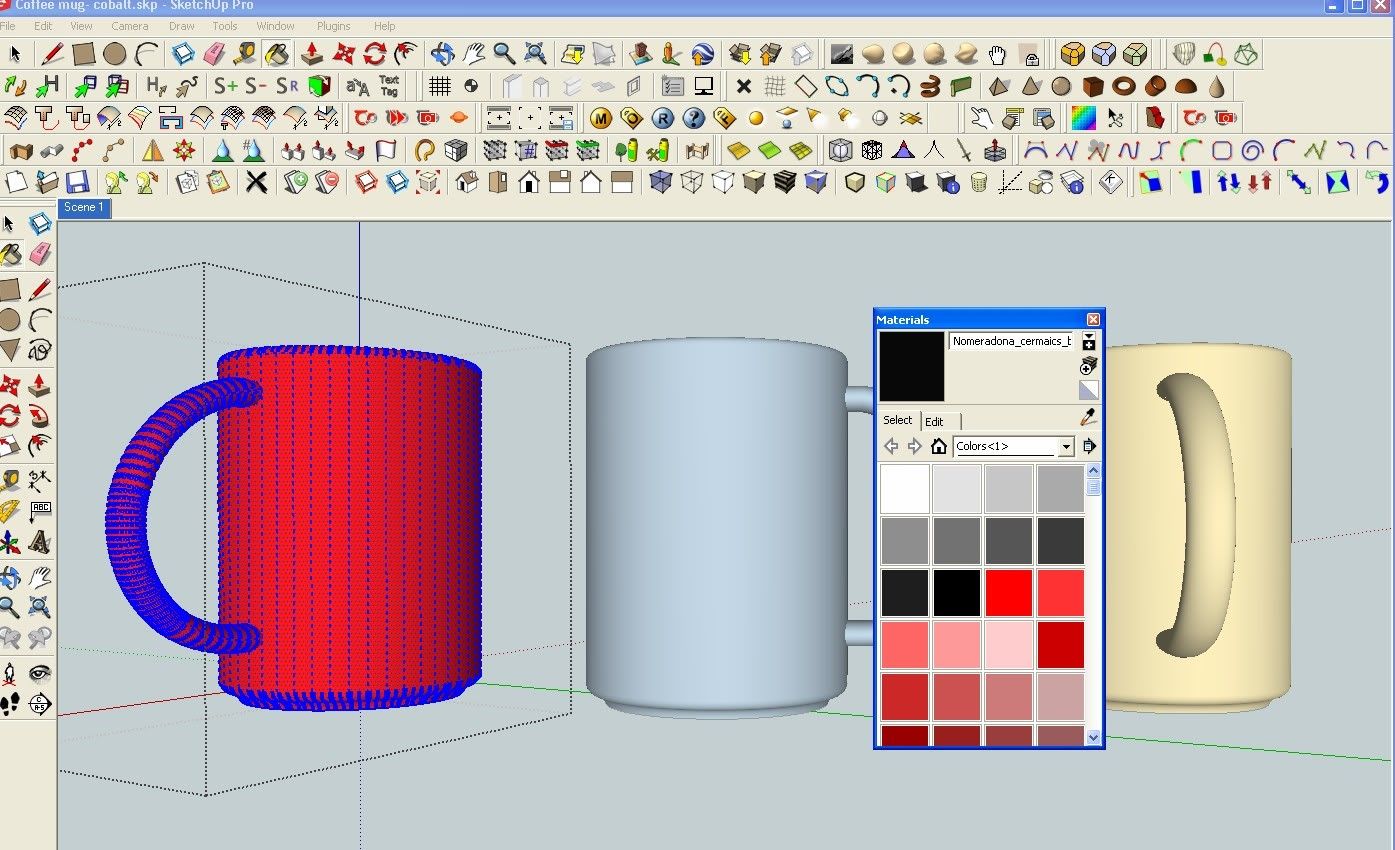Toggle wireframe face style cube icon
The image size is (1395, 850).
[x=691, y=182]
